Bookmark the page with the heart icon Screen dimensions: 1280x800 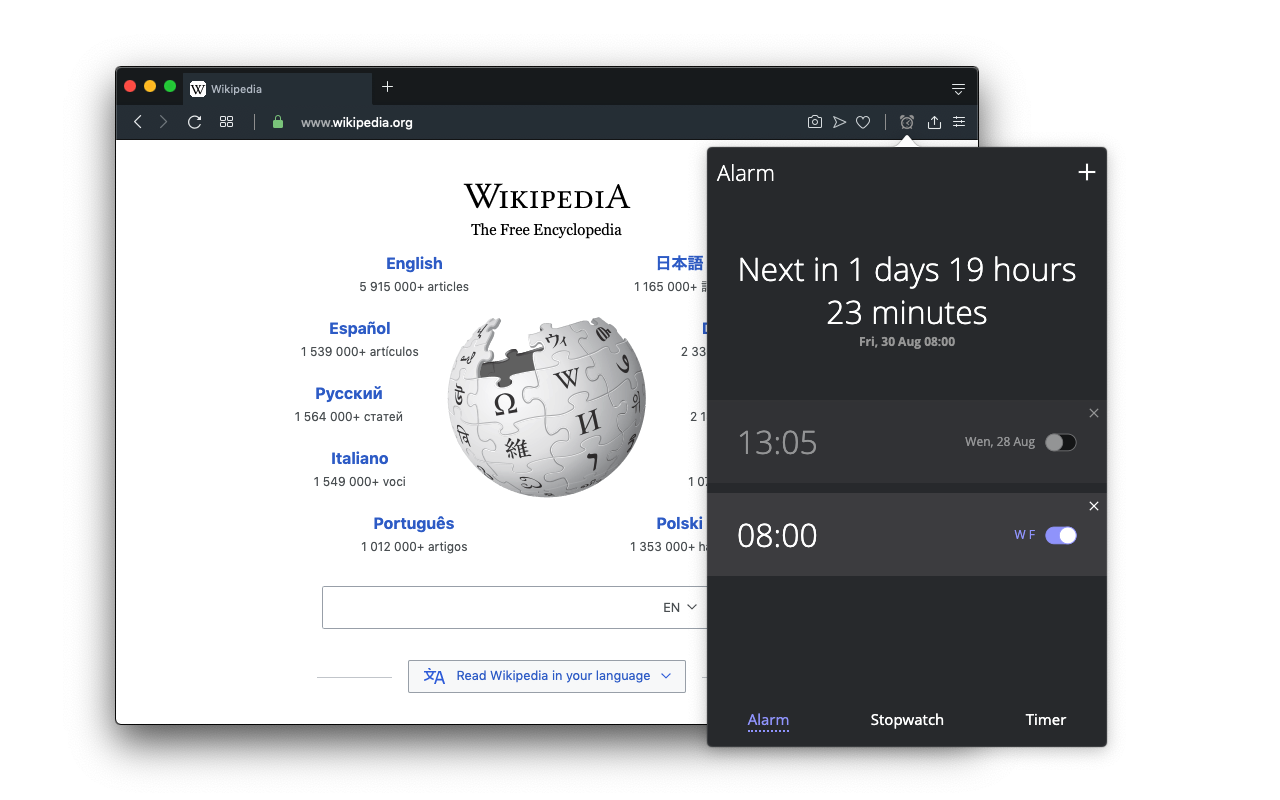click(863, 122)
